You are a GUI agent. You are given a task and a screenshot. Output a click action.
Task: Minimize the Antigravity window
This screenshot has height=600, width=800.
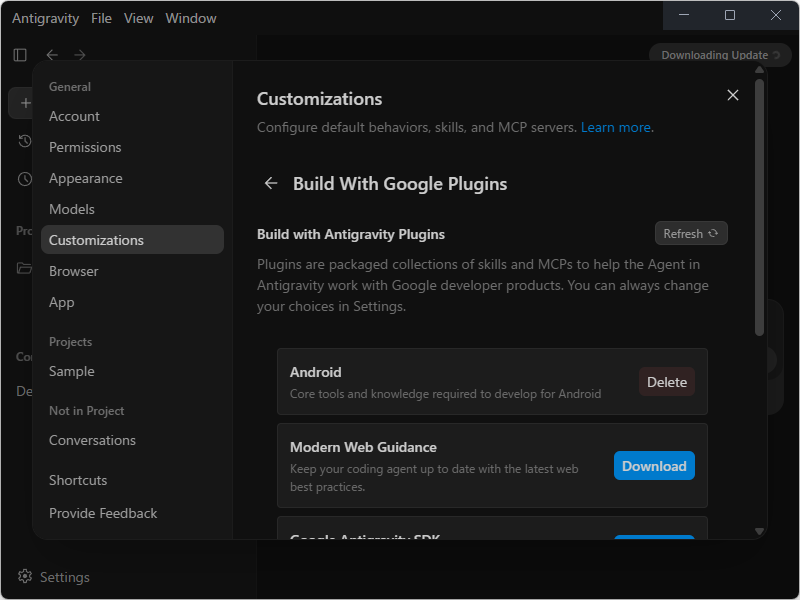(684, 15)
